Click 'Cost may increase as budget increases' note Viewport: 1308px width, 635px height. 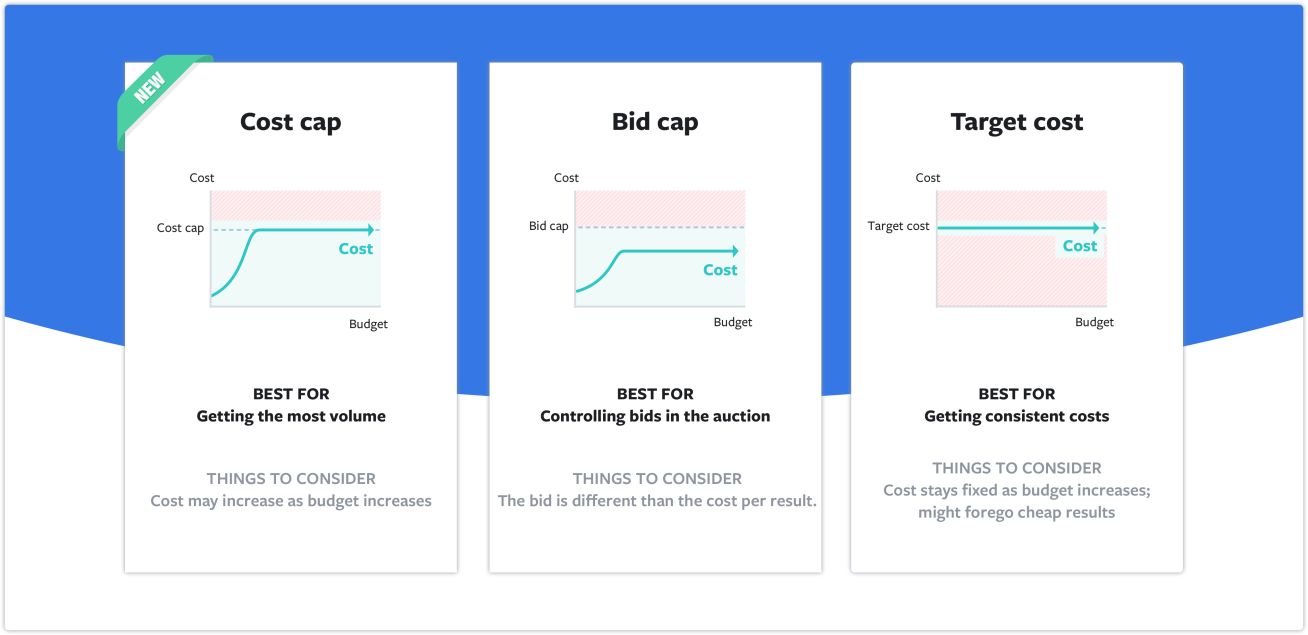coord(291,501)
